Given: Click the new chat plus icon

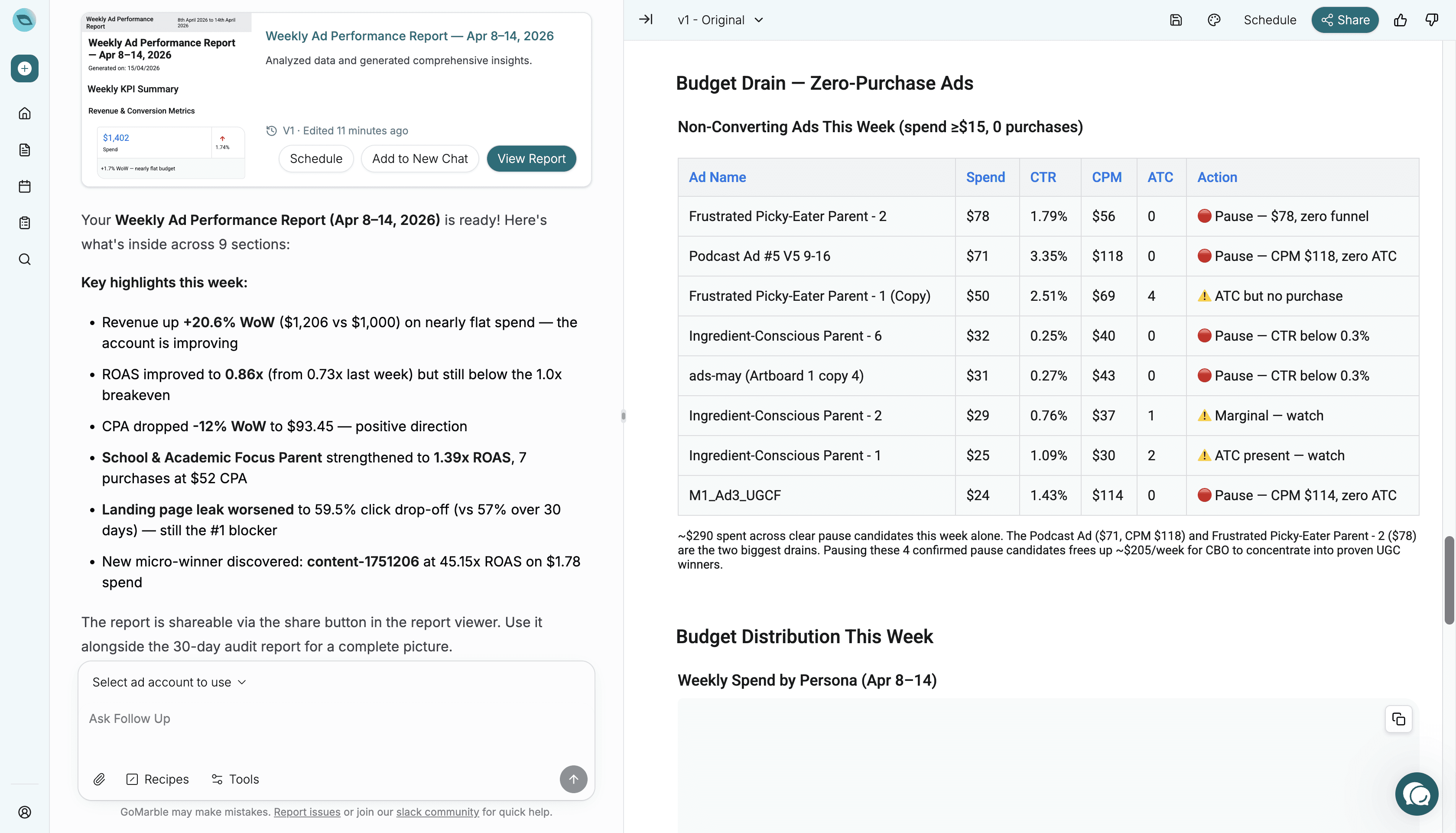Looking at the screenshot, I should [x=25, y=68].
